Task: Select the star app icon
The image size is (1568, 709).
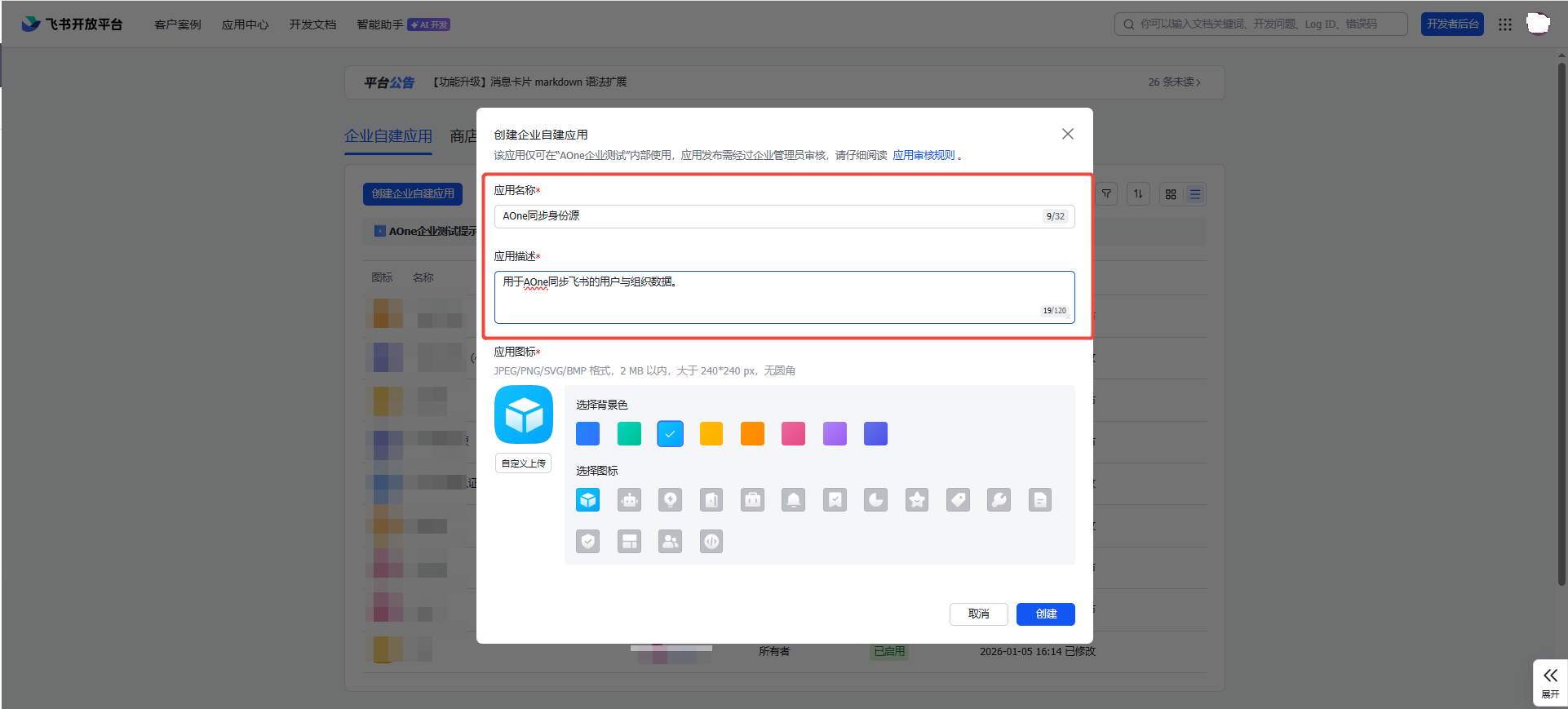Action: coord(917,500)
